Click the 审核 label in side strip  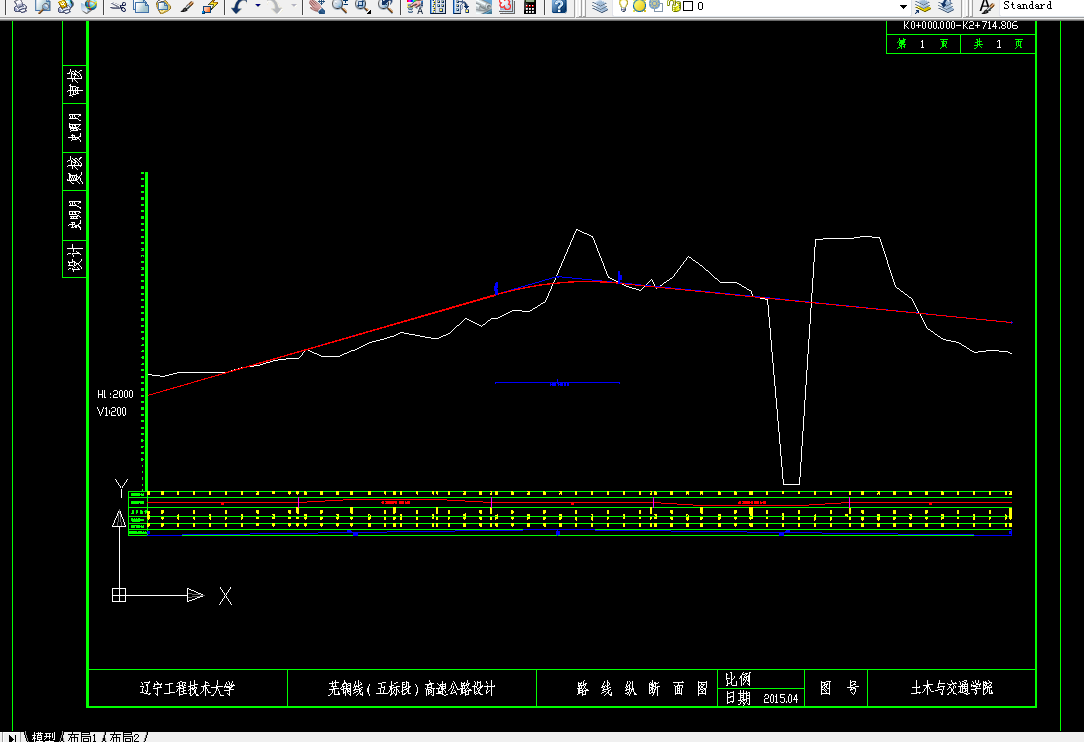tap(75, 82)
